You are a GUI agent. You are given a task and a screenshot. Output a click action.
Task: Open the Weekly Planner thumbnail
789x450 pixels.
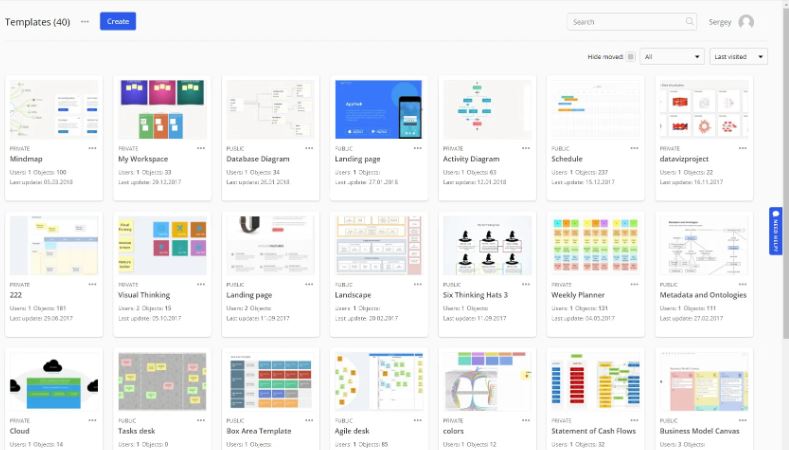pyautogui.click(x=595, y=246)
